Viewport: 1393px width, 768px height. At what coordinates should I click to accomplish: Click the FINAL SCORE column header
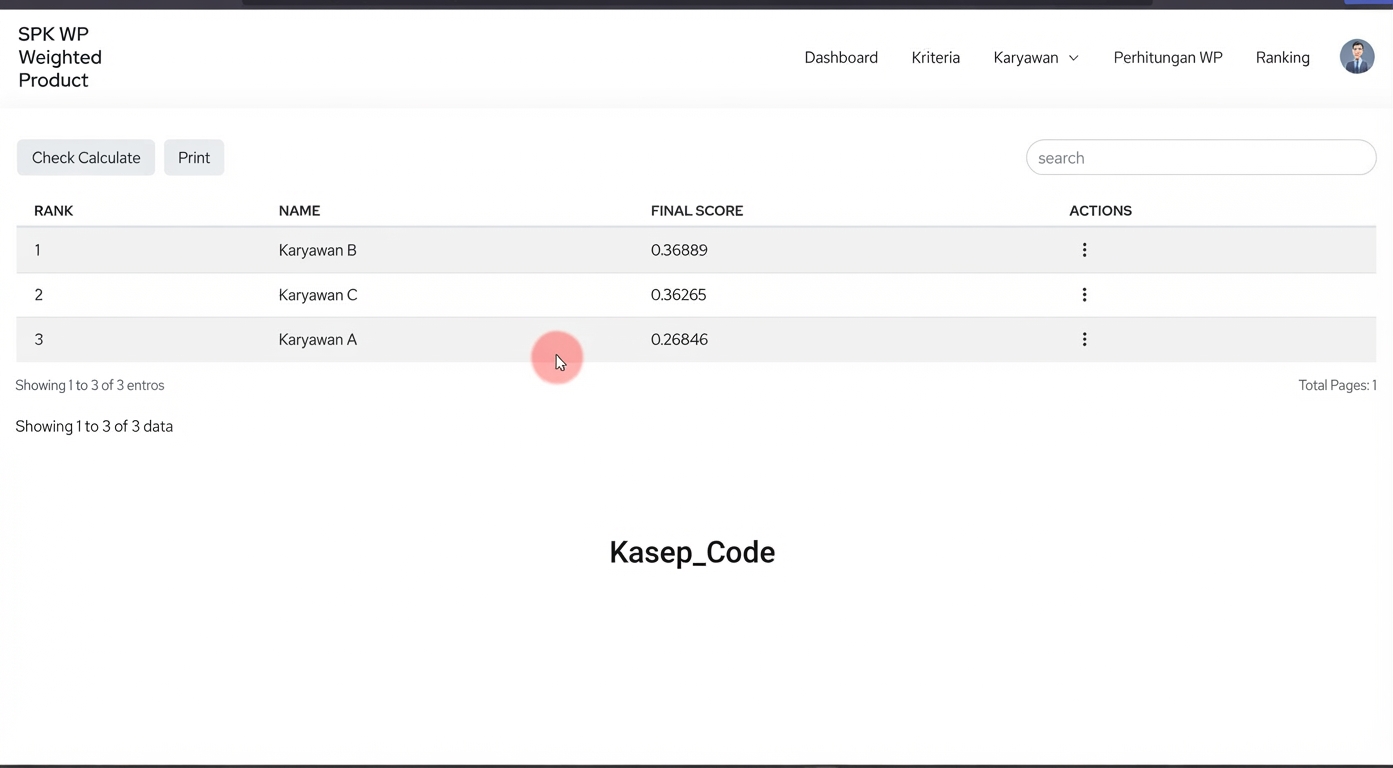pyautogui.click(x=697, y=211)
